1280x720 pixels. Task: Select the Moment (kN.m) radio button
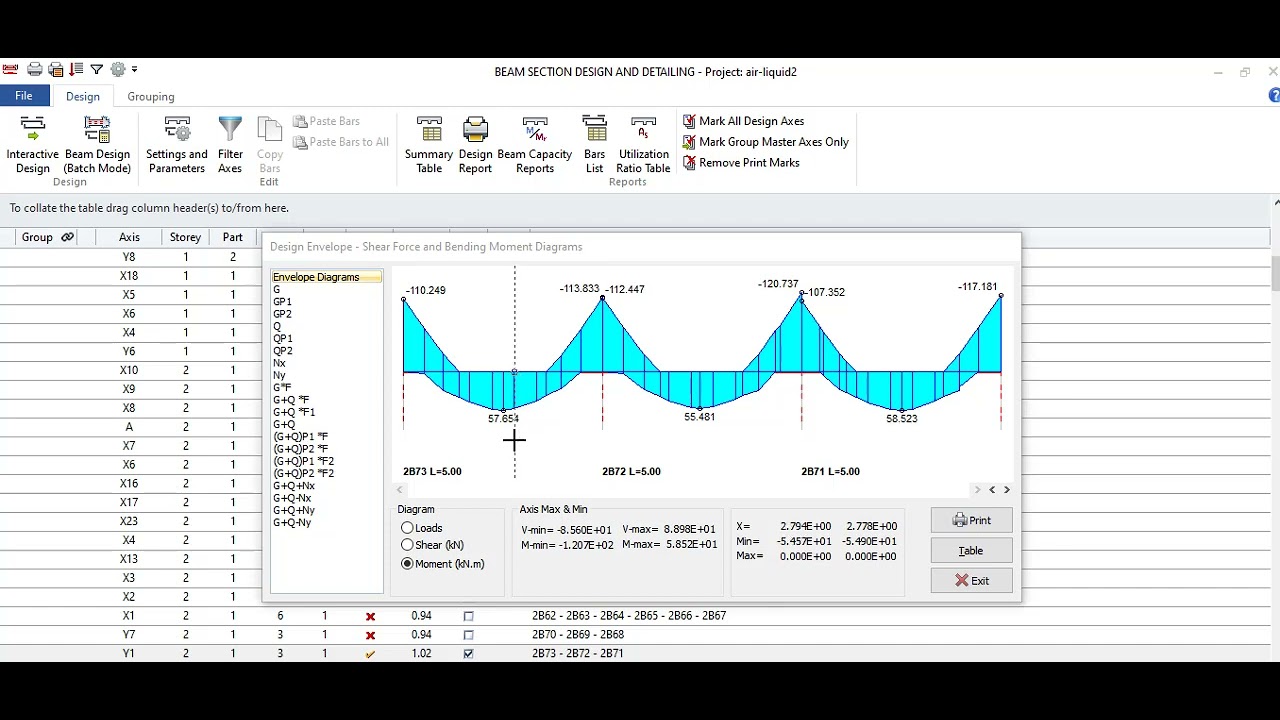pos(407,564)
